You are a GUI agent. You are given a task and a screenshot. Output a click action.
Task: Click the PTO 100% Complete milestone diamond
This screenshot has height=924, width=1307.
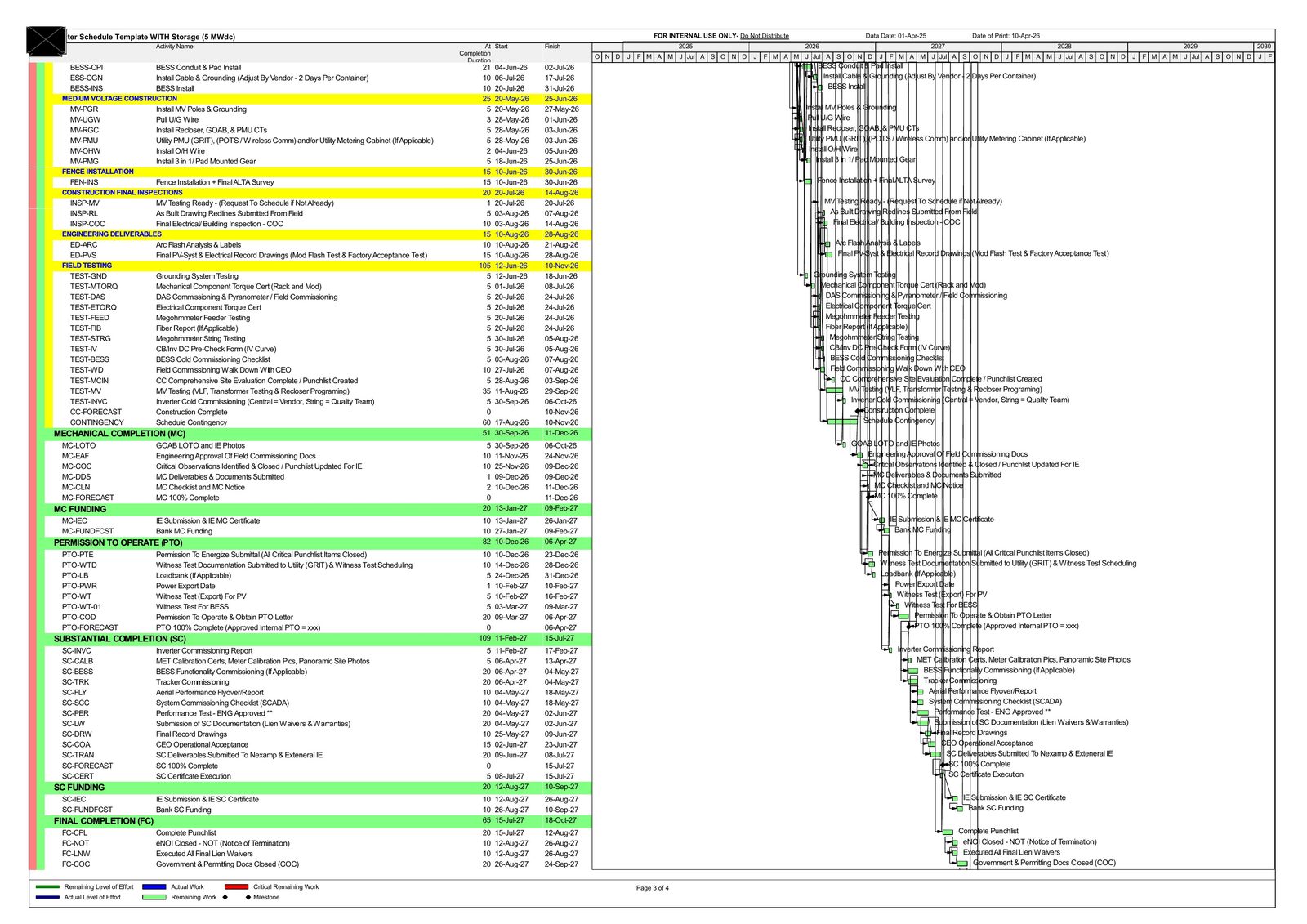click(x=909, y=626)
